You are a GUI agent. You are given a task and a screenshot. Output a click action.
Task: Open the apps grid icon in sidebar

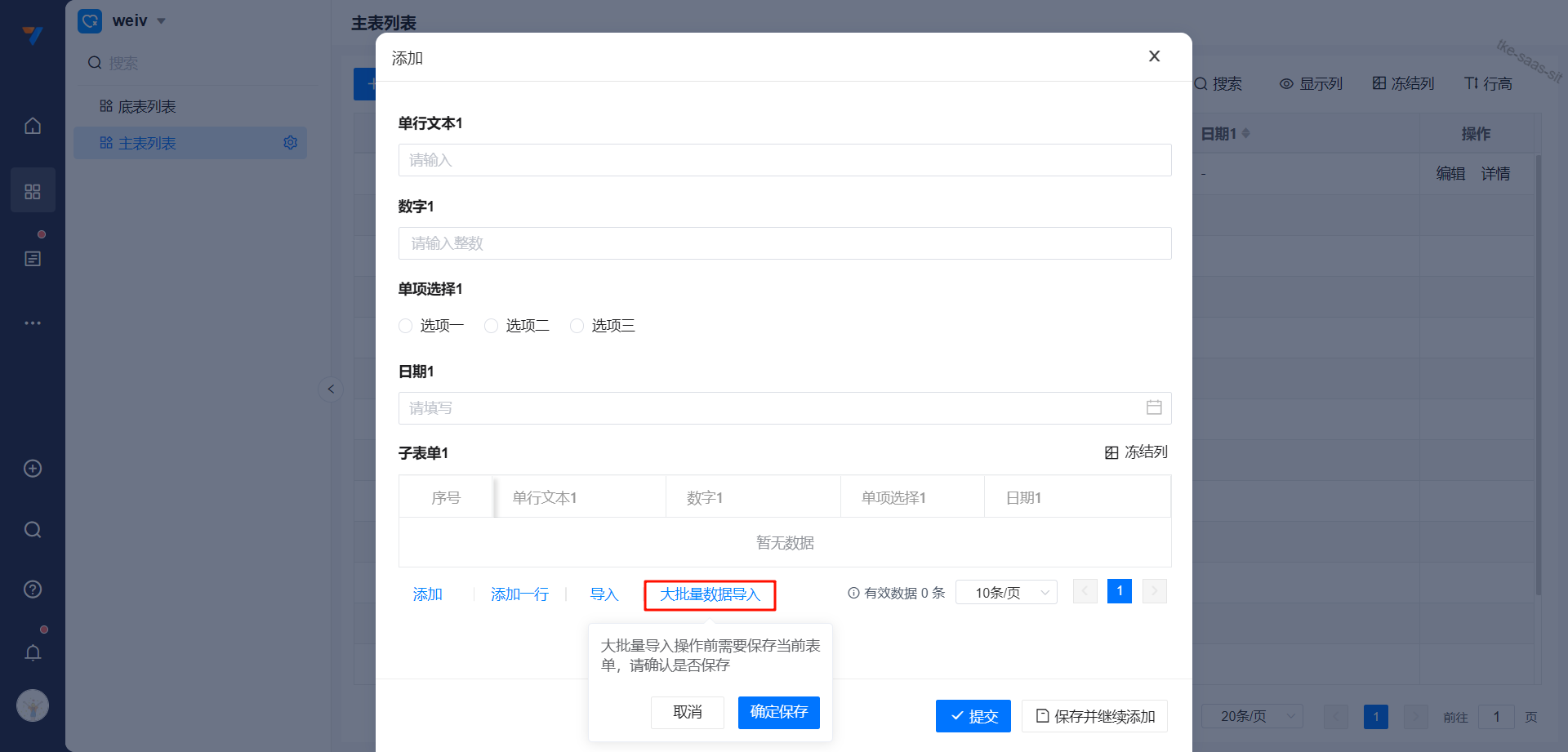pos(33,191)
